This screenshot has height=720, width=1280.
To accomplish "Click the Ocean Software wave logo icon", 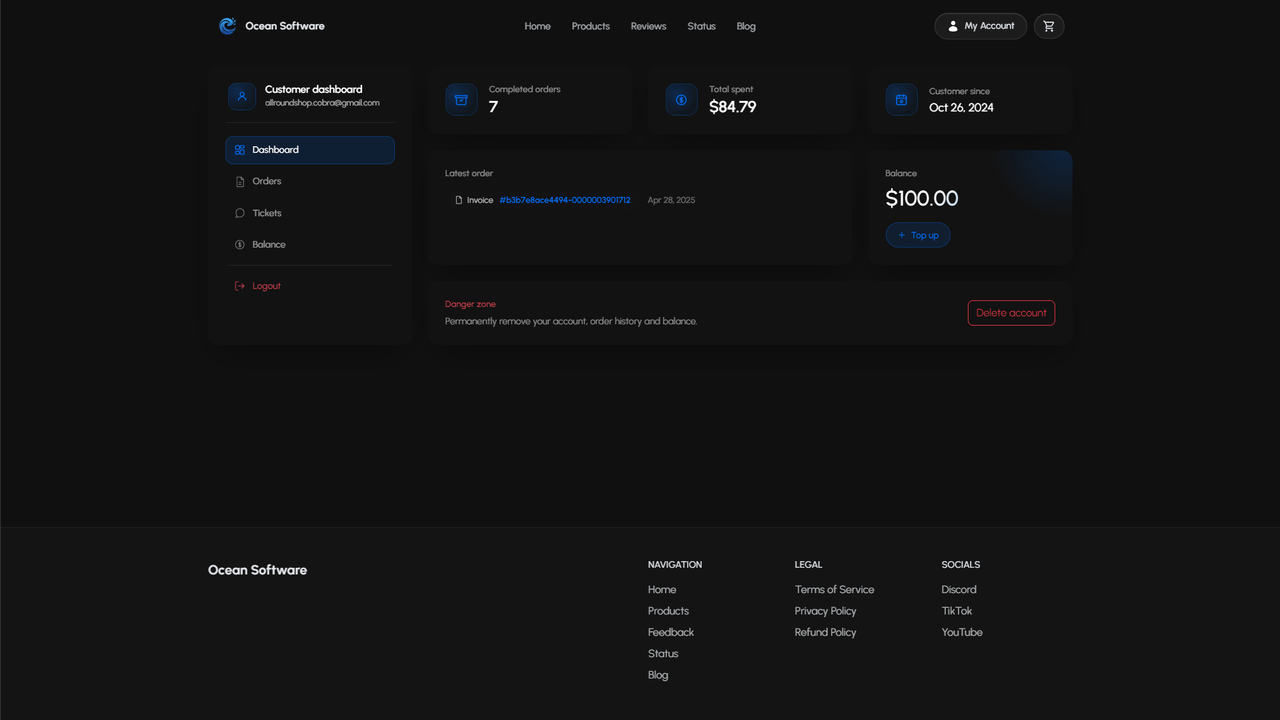I will [228, 26].
